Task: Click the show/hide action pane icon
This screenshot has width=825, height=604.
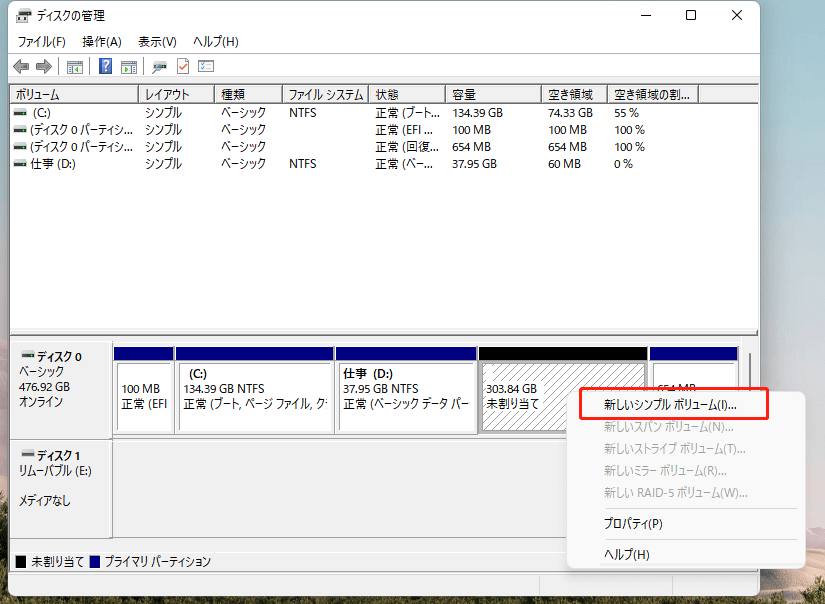Action: pos(129,67)
